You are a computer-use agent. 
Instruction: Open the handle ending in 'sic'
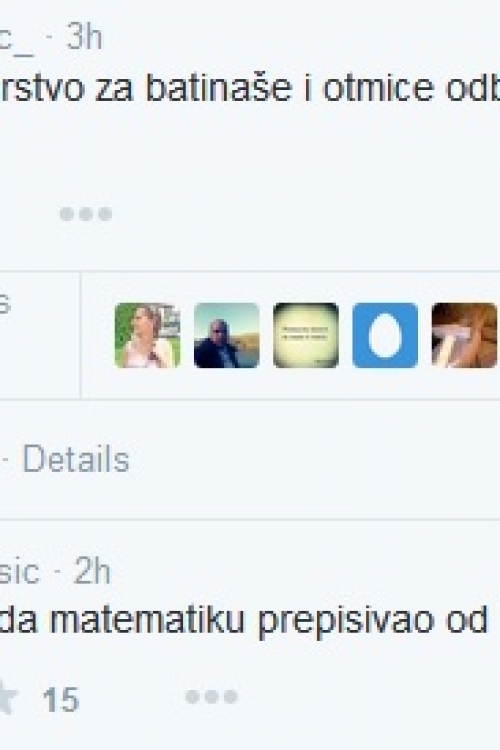point(19,572)
